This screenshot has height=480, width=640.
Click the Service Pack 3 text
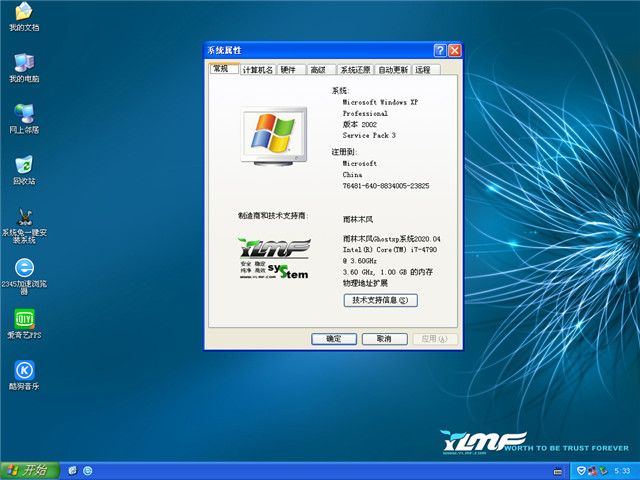tap(369, 135)
